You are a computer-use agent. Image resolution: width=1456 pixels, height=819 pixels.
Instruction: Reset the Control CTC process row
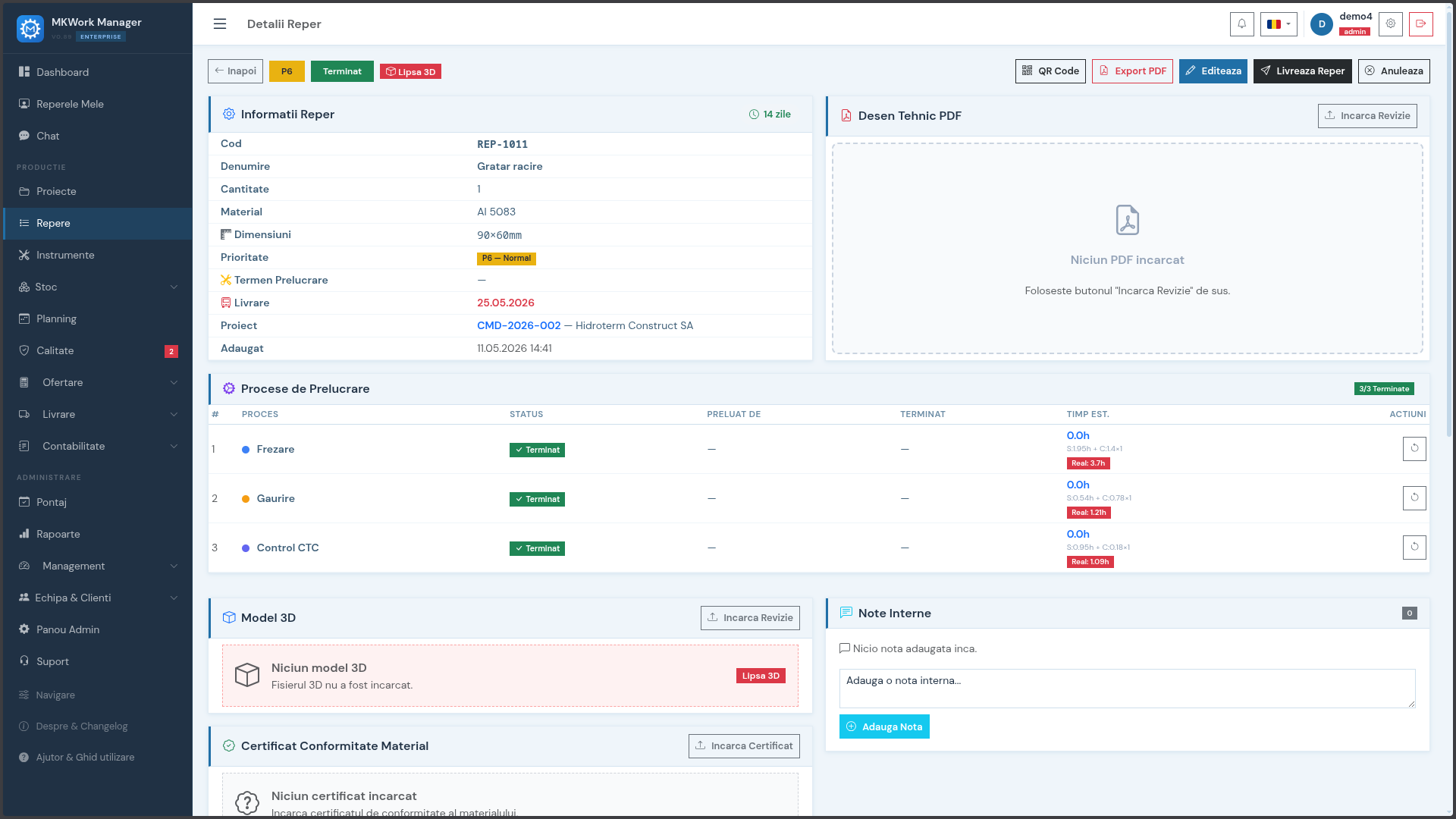[1414, 547]
